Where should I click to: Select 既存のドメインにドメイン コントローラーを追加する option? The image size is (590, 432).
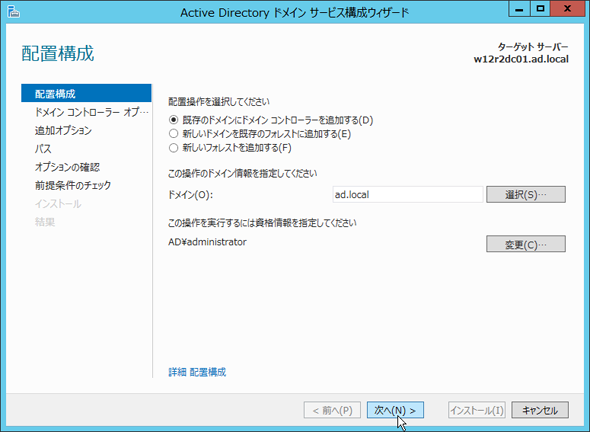click(271, 120)
